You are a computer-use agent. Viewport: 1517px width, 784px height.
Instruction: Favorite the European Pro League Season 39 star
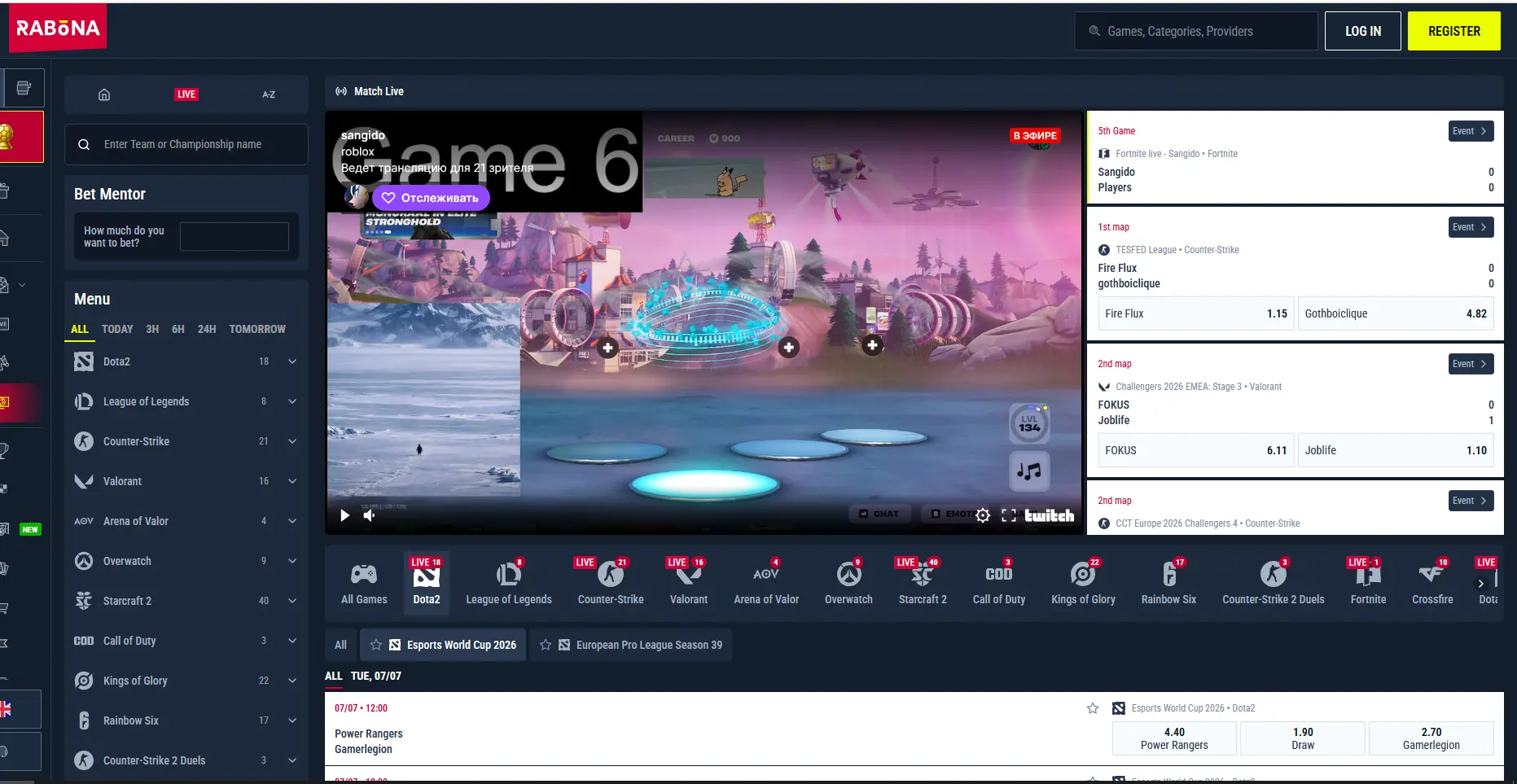[x=546, y=645]
